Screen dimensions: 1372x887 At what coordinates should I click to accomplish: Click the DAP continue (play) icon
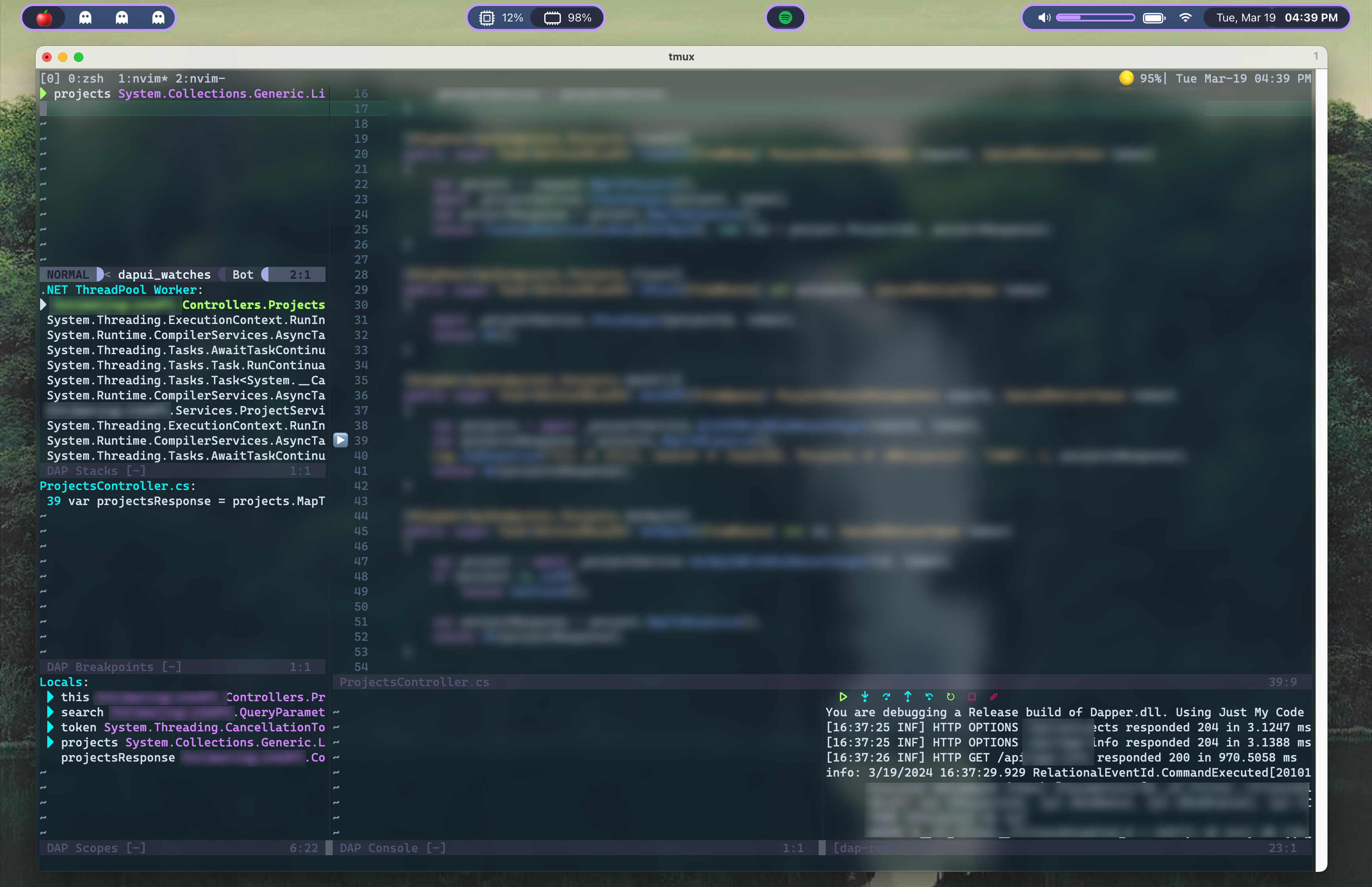click(x=843, y=697)
